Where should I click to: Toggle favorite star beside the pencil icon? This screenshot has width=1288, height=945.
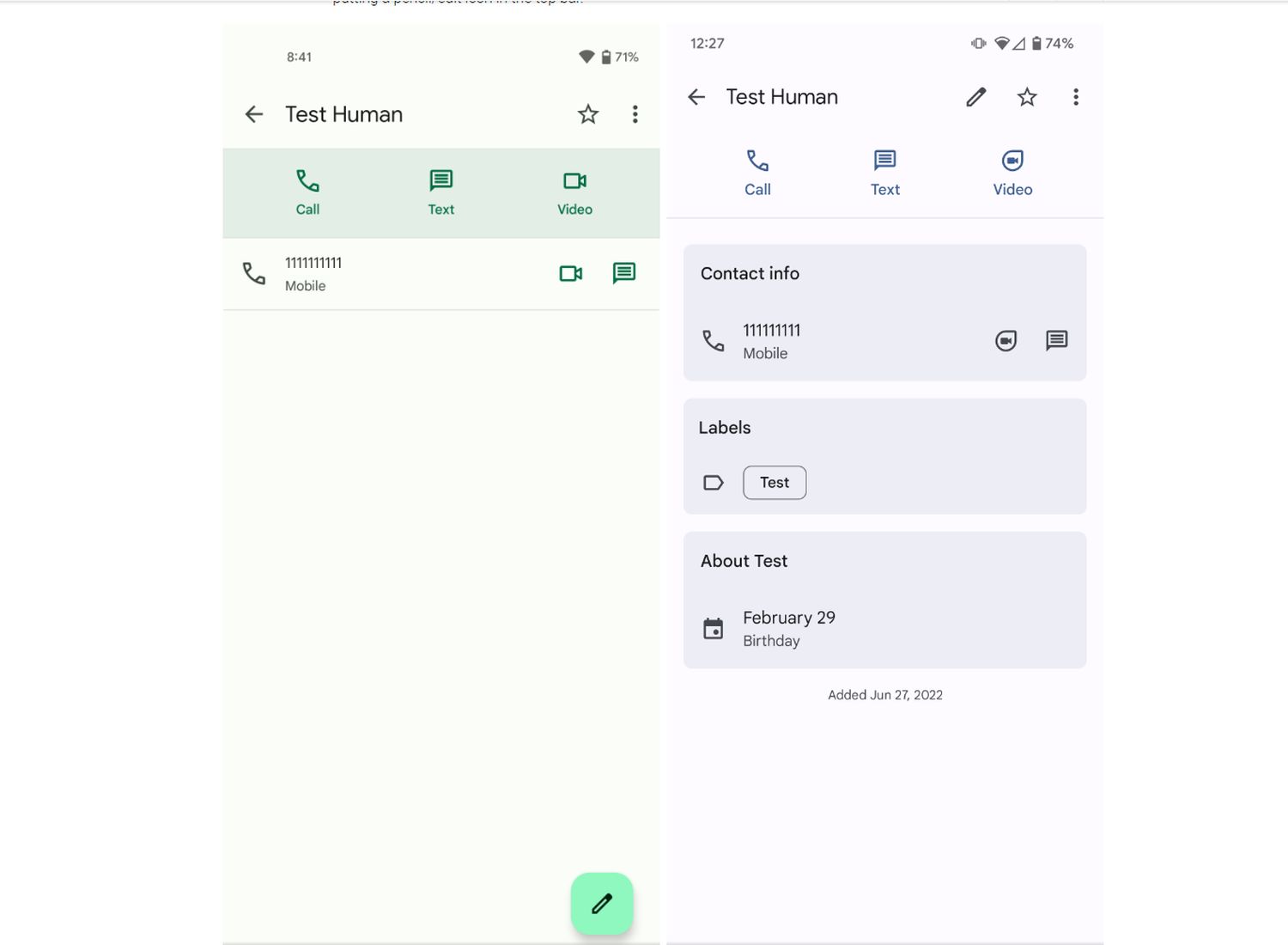click(1027, 97)
